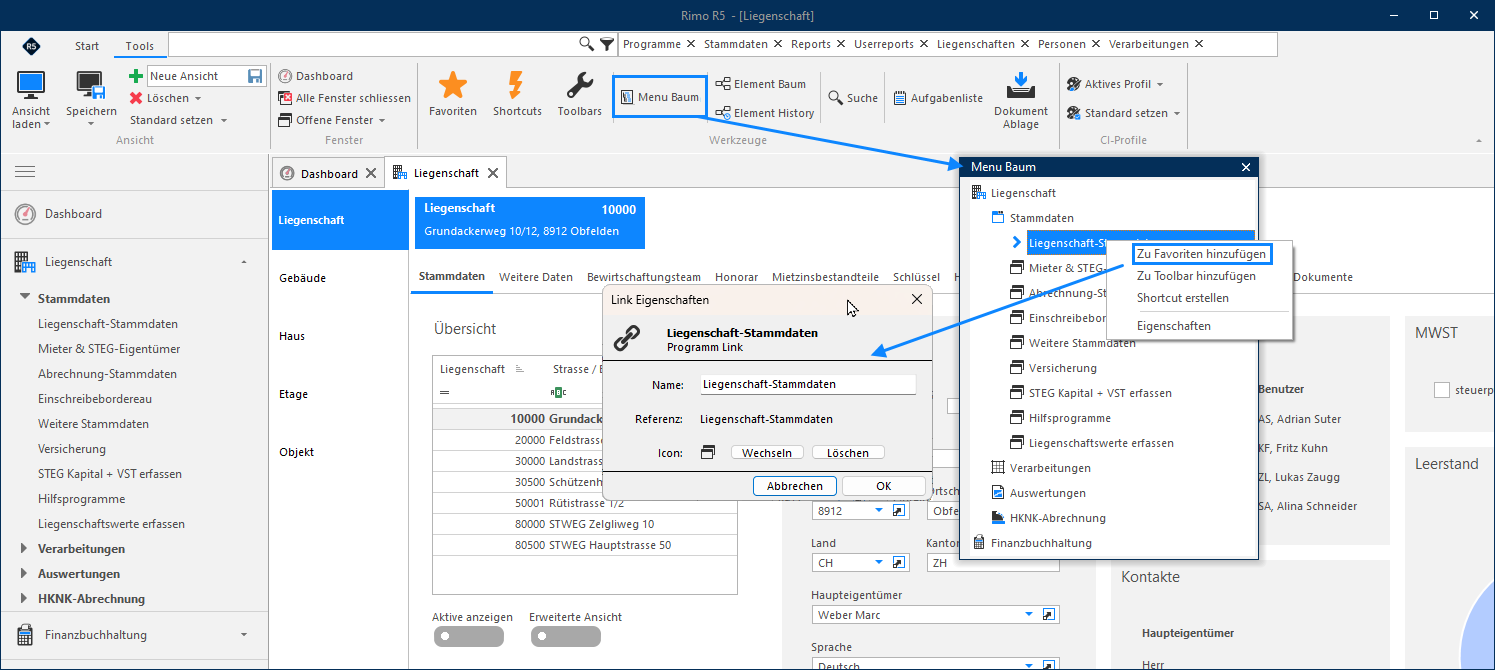Click Alle Fenster schliessen
This screenshot has width=1495, height=670.
(x=345, y=98)
